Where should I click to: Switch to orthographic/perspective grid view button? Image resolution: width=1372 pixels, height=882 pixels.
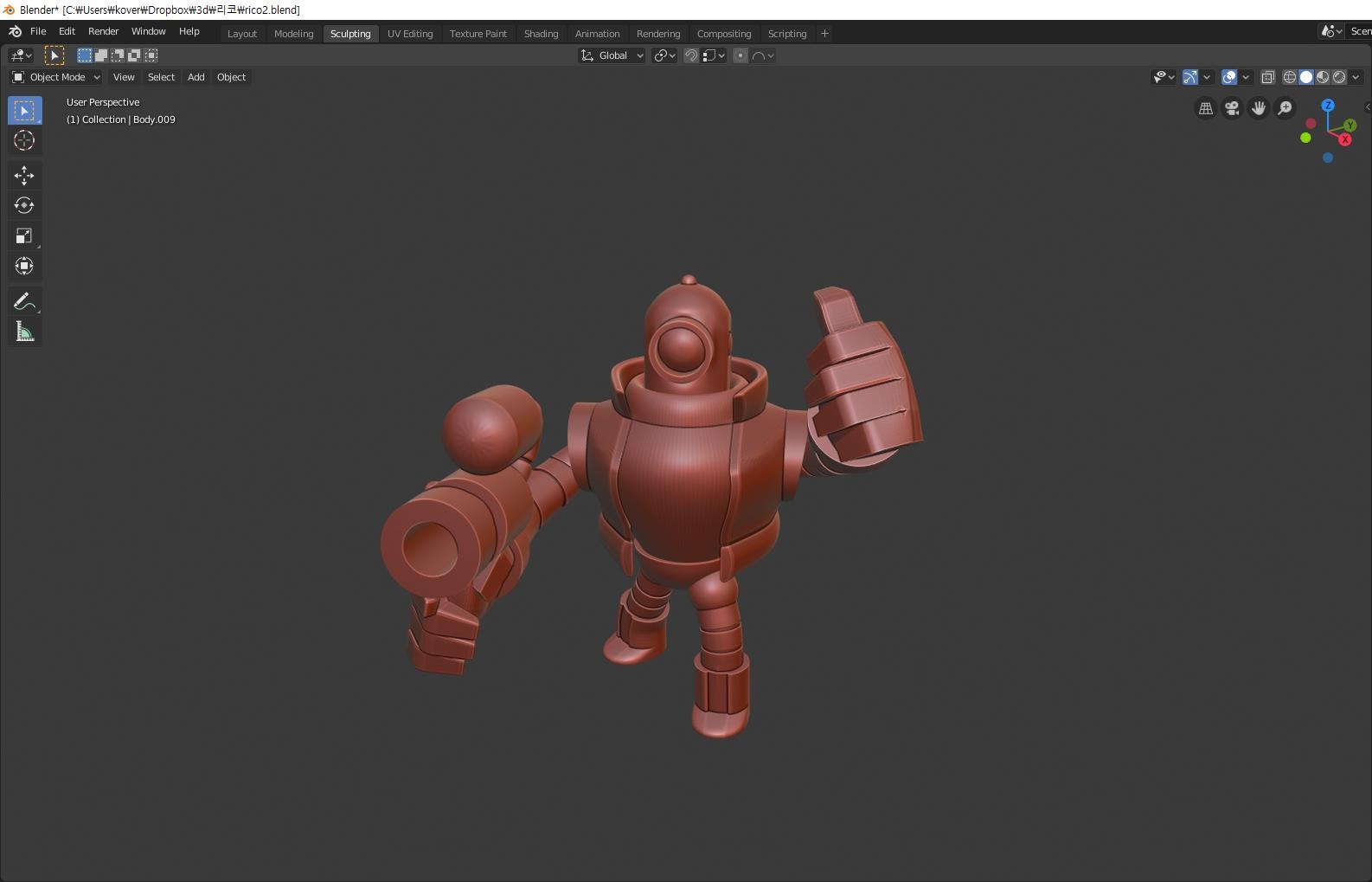[1206, 108]
